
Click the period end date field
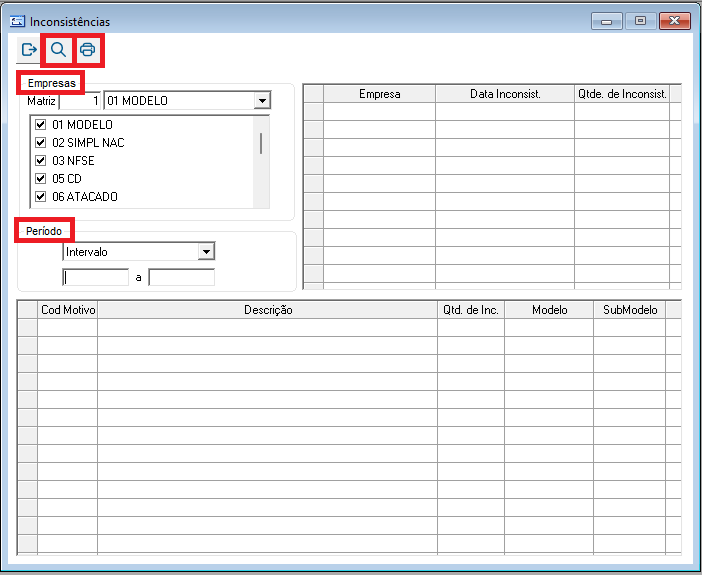point(182,278)
